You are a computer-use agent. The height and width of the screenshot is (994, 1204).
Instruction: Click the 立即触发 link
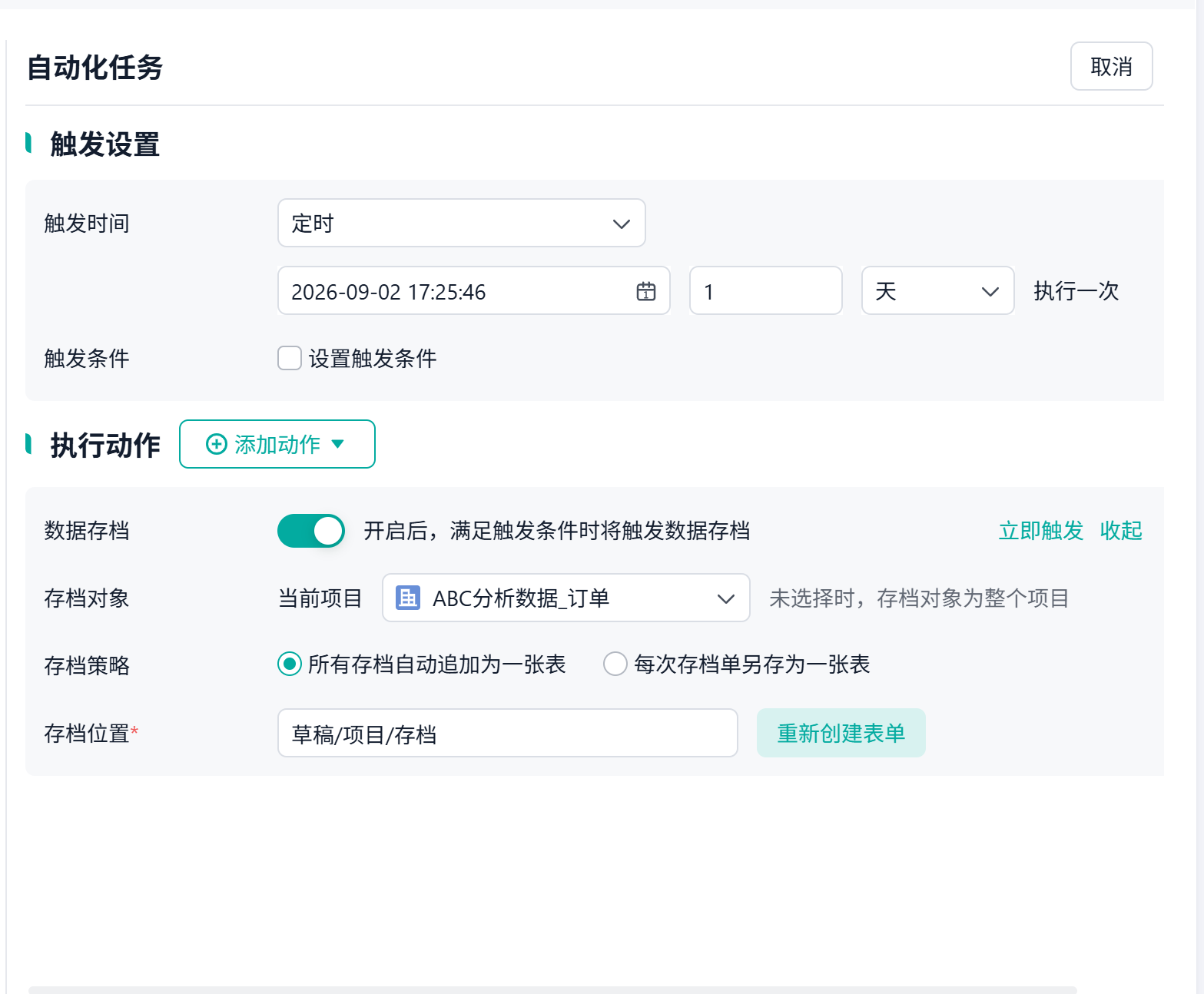click(1040, 530)
